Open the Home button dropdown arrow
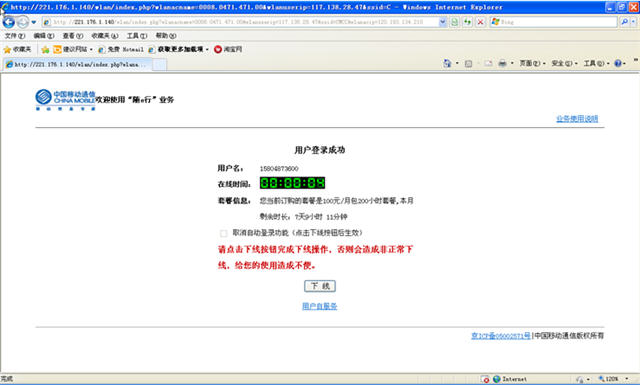The image size is (640, 385). coord(457,63)
